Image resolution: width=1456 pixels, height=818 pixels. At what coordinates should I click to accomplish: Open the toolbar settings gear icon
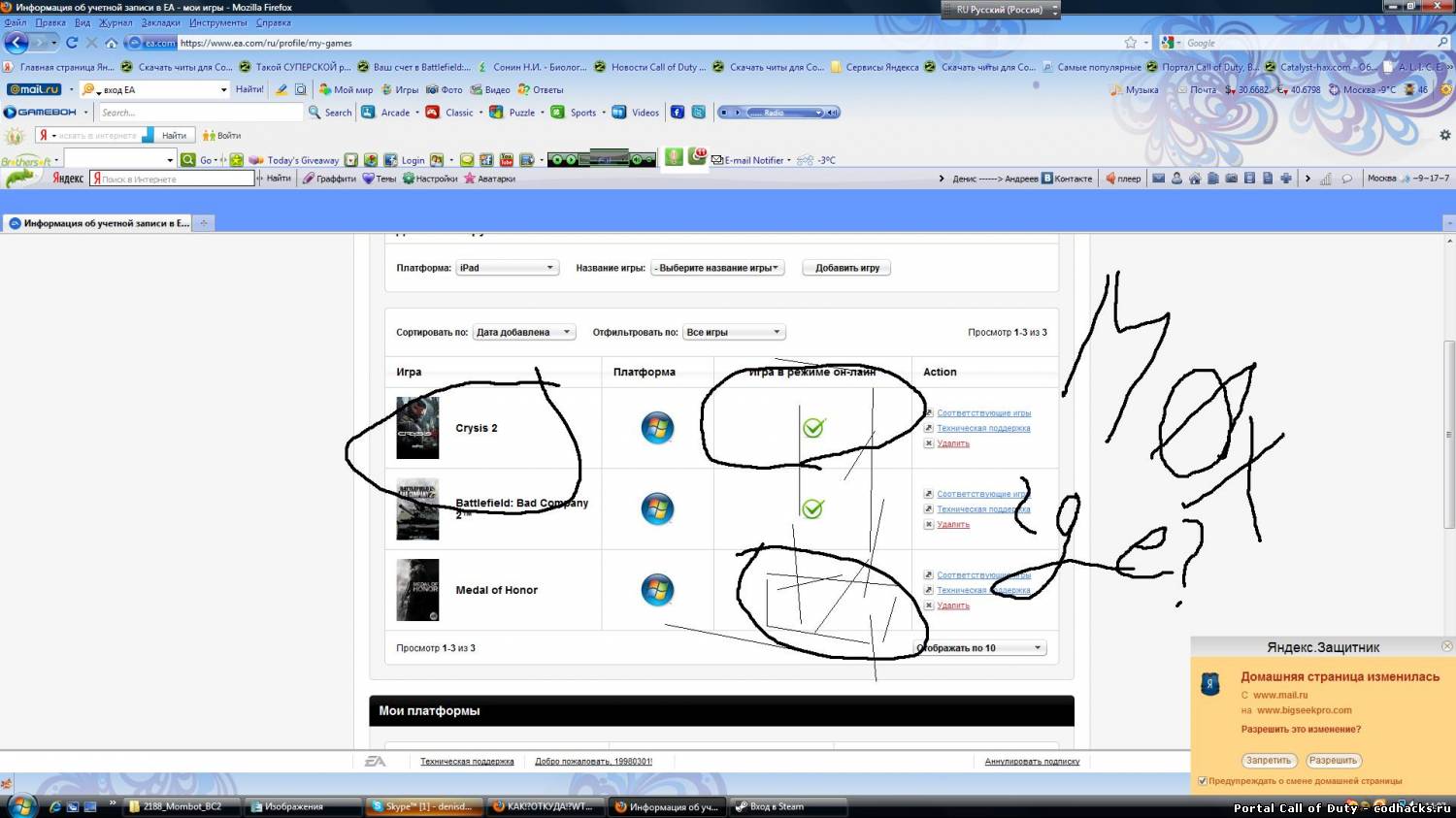[x=1445, y=135]
